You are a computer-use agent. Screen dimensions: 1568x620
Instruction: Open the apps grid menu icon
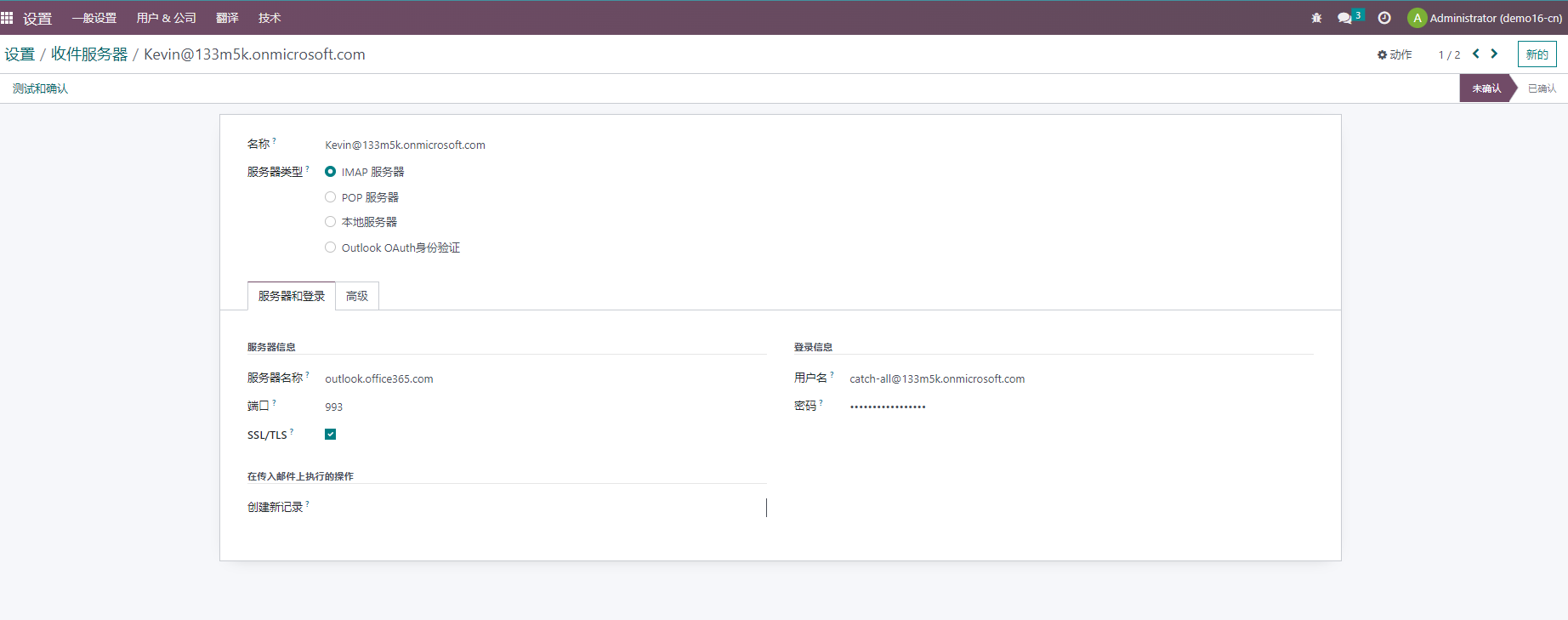(x=7, y=18)
